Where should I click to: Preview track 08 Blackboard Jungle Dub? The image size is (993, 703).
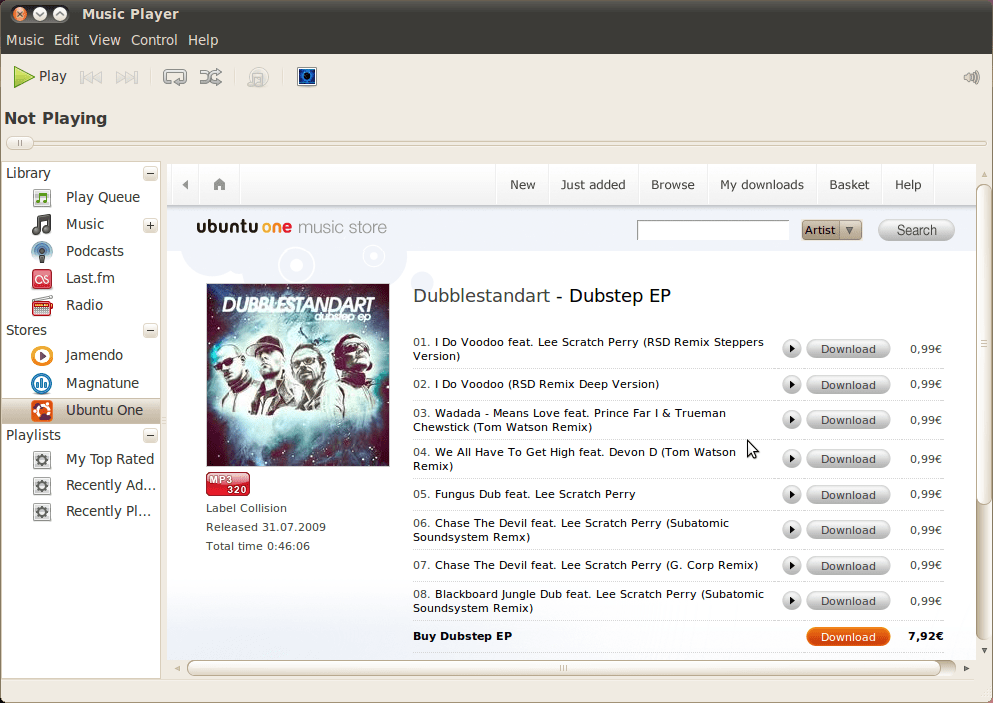(x=791, y=601)
